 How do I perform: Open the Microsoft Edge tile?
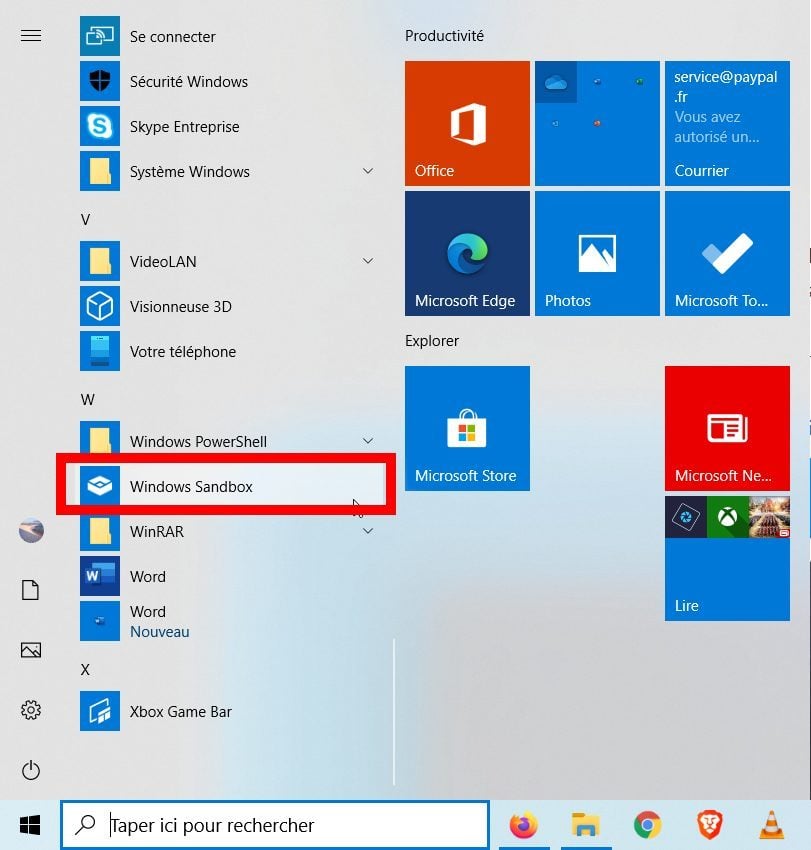click(467, 253)
